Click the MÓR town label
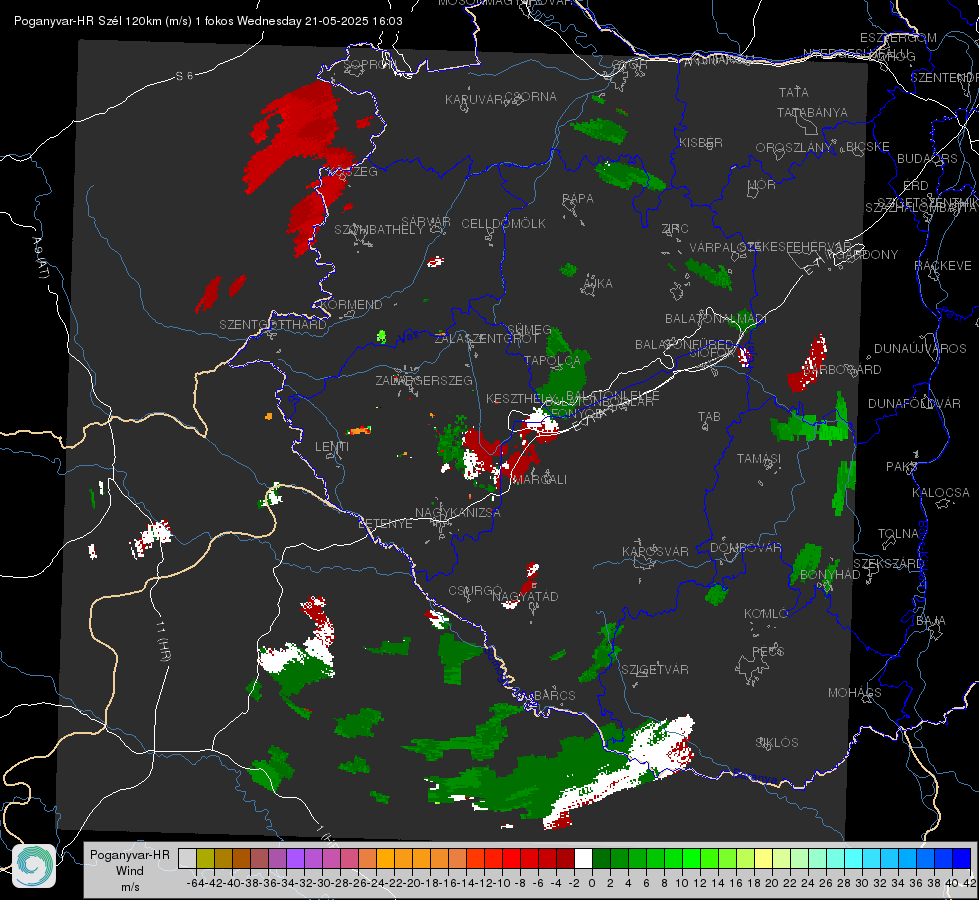 [762, 185]
